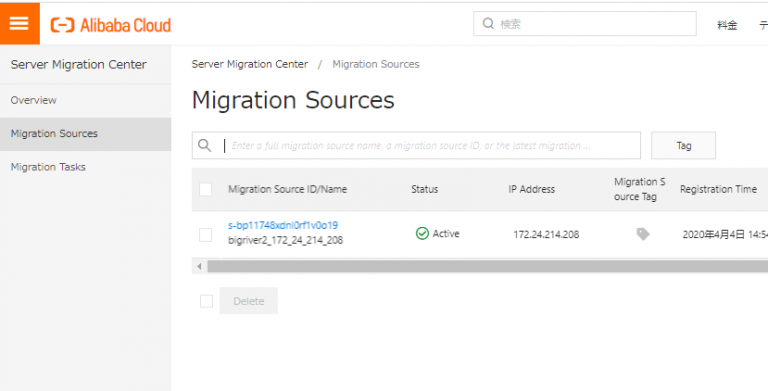This screenshot has width=768, height=391.
Task: Open the s-bp11748xdnl0rf1v0o19 source link
Action: pos(283,225)
